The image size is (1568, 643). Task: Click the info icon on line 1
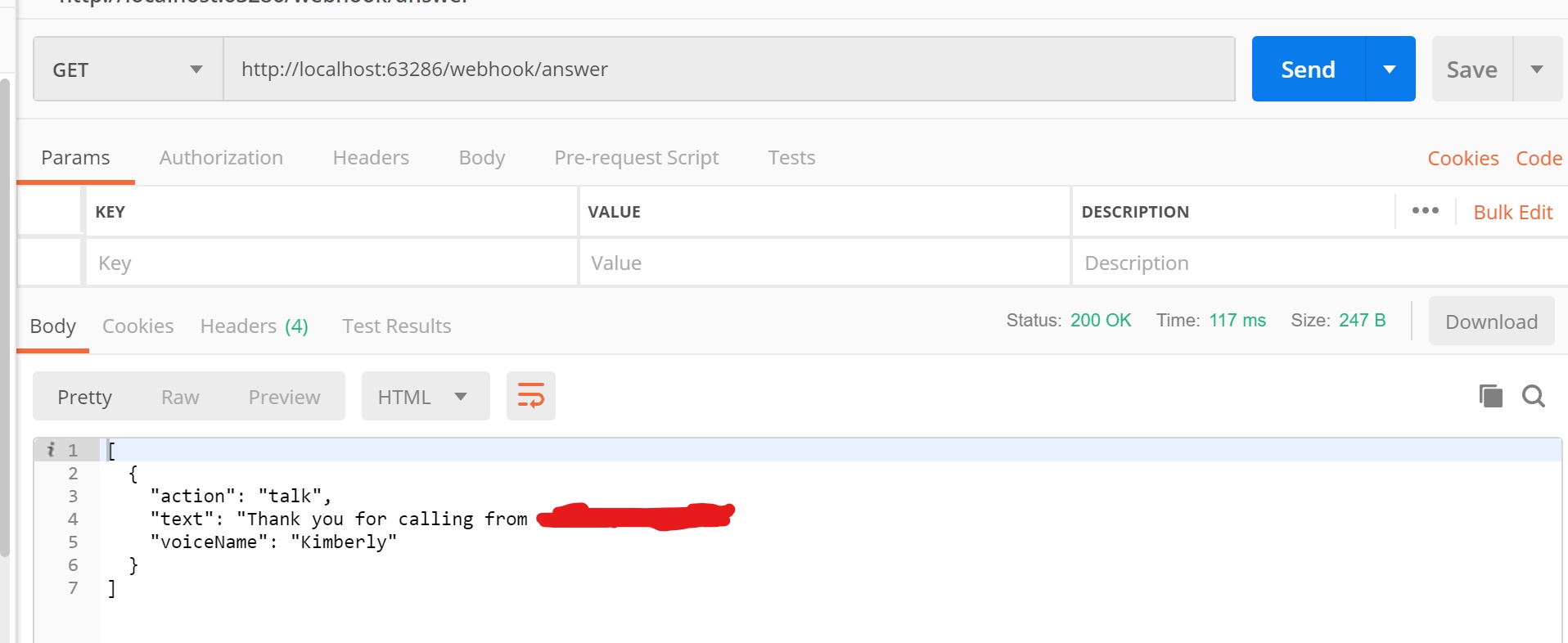tap(51, 449)
